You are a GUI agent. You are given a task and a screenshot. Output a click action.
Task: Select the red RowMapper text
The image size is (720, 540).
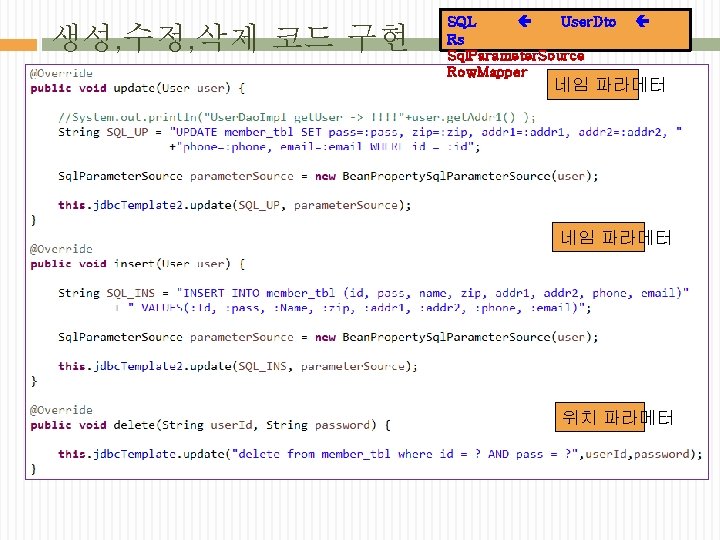coord(487,72)
